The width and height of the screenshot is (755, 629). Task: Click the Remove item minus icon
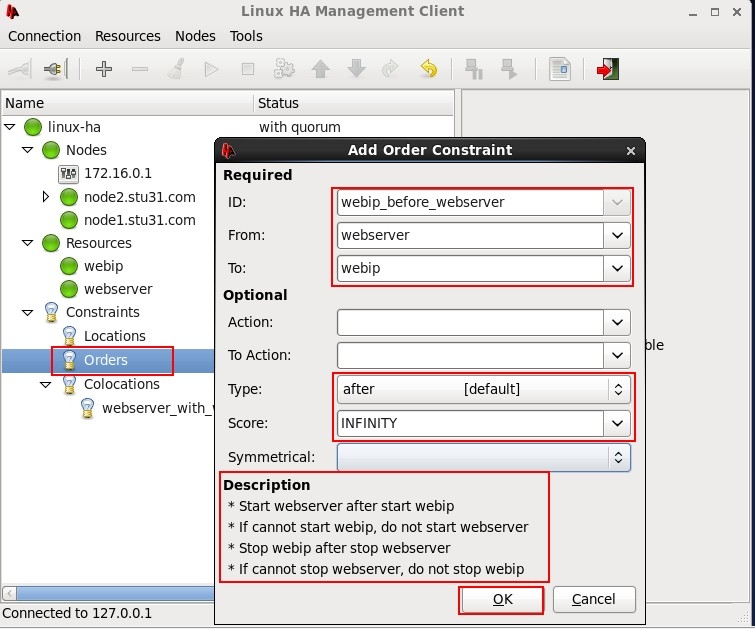[x=140, y=69]
